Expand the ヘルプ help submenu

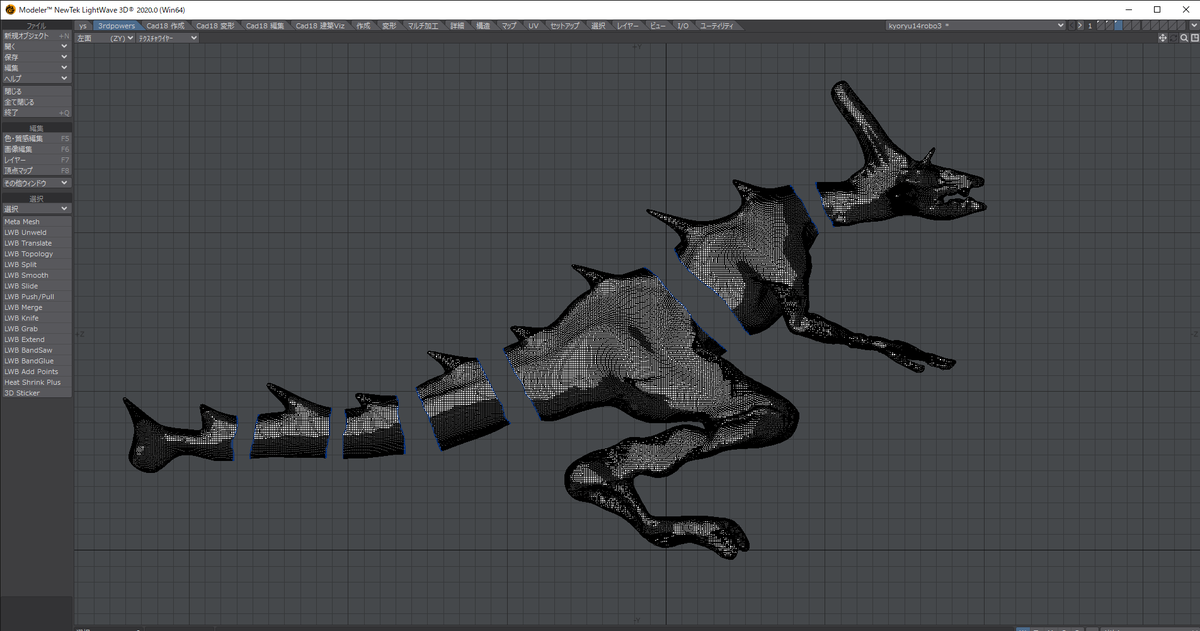(x=36, y=78)
